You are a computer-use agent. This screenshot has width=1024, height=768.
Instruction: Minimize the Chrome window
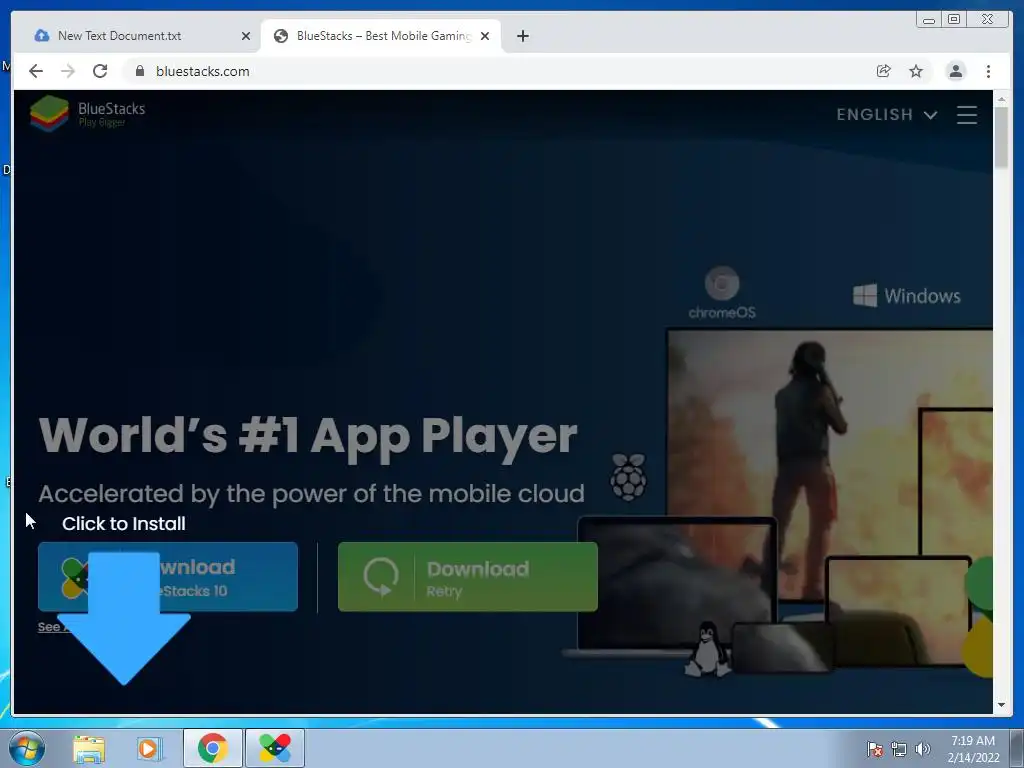929,20
